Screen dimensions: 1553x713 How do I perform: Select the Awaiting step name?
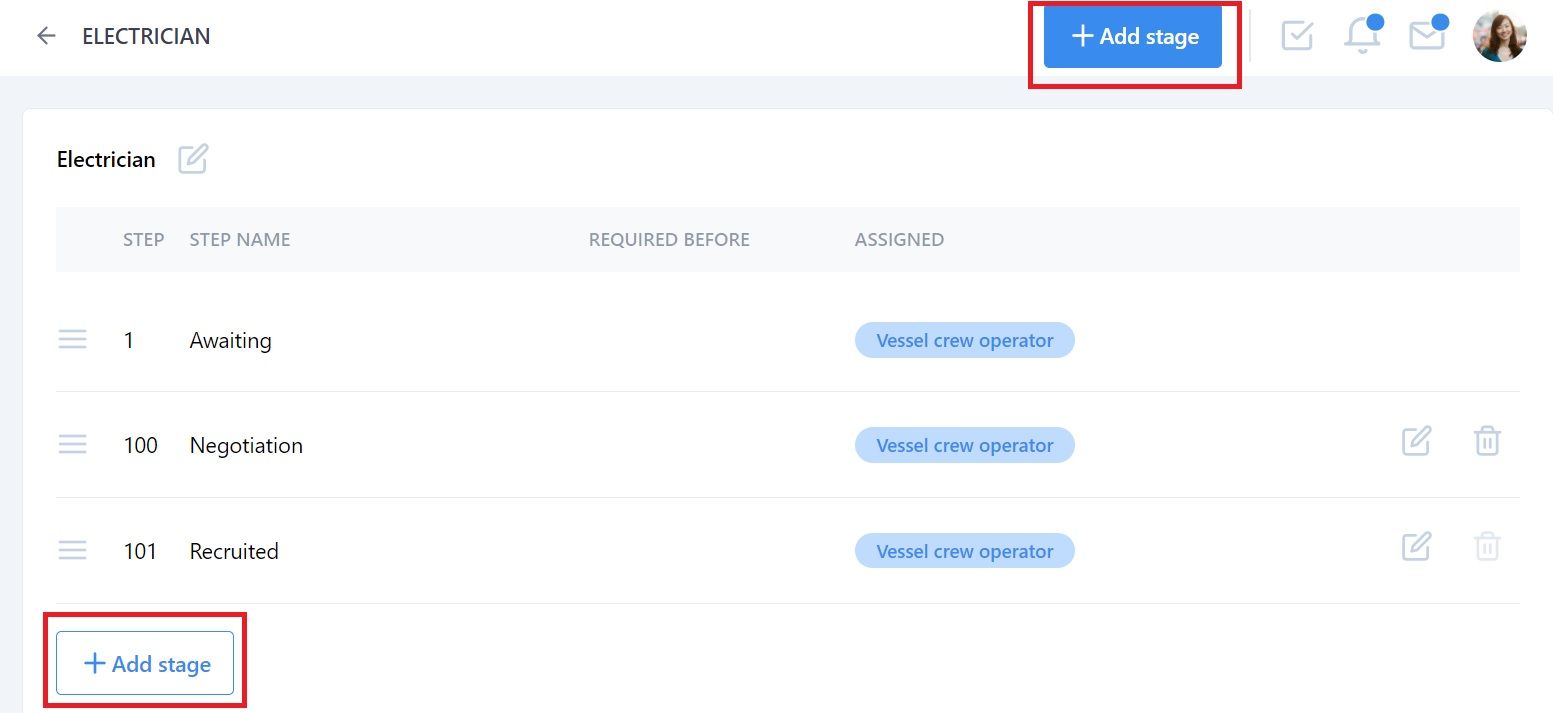[230, 340]
